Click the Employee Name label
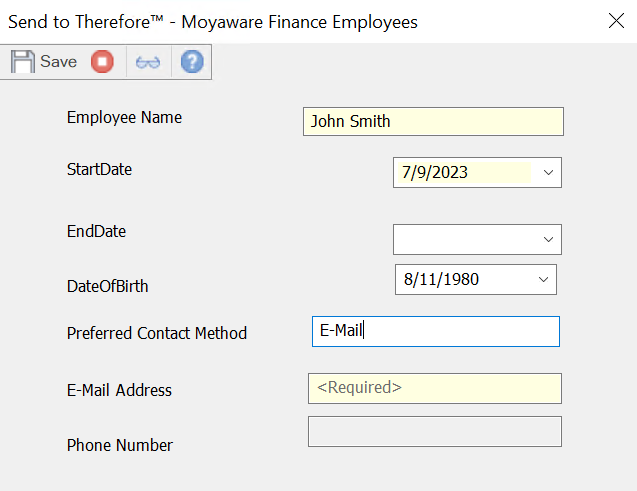This screenshot has height=491, width=637. click(124, 118)
